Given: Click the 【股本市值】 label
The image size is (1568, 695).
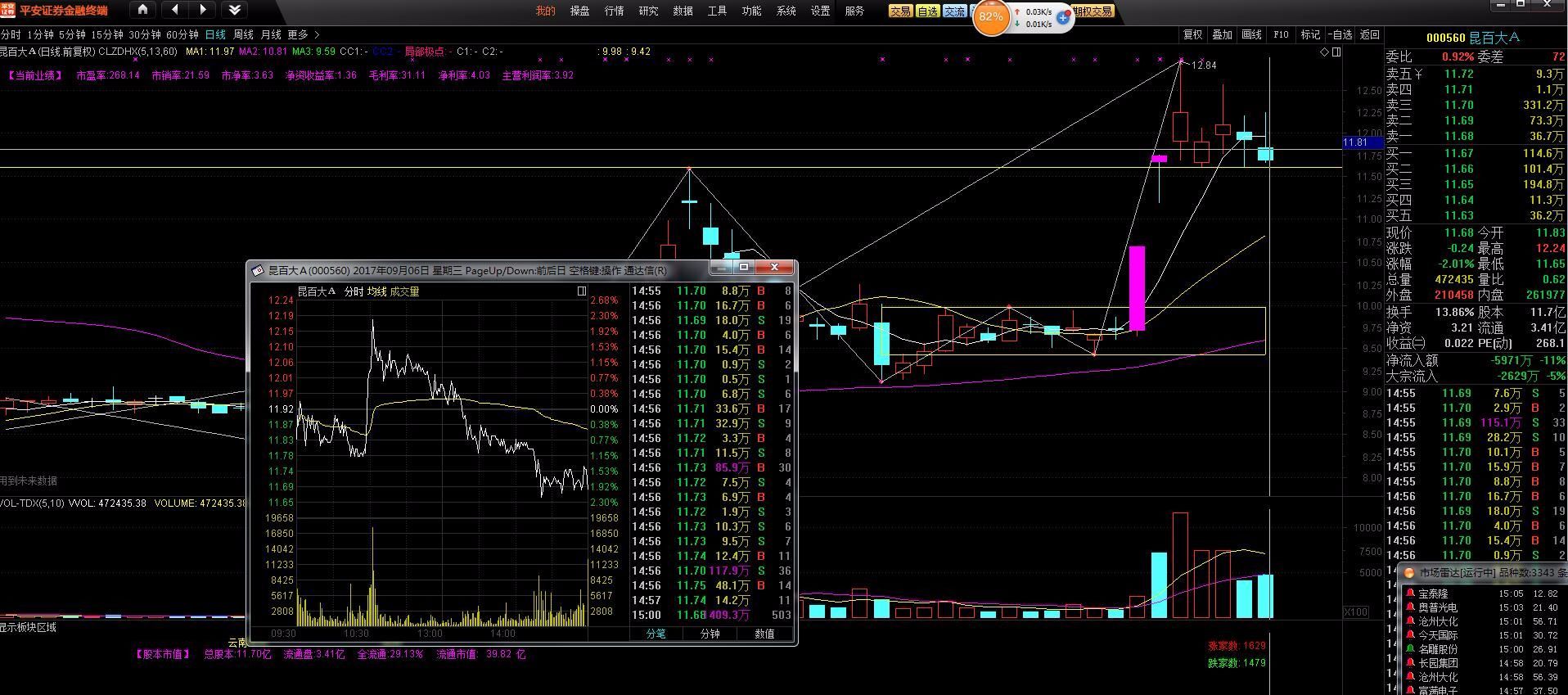Looking at the screenshot, I should tap(164, 654).
